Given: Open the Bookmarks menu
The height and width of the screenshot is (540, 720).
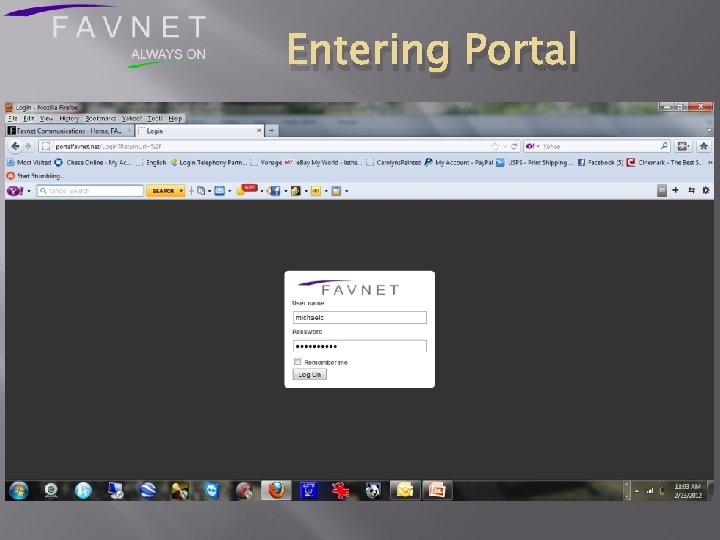Looking at the screenshot, I should [x=101, y=118].
